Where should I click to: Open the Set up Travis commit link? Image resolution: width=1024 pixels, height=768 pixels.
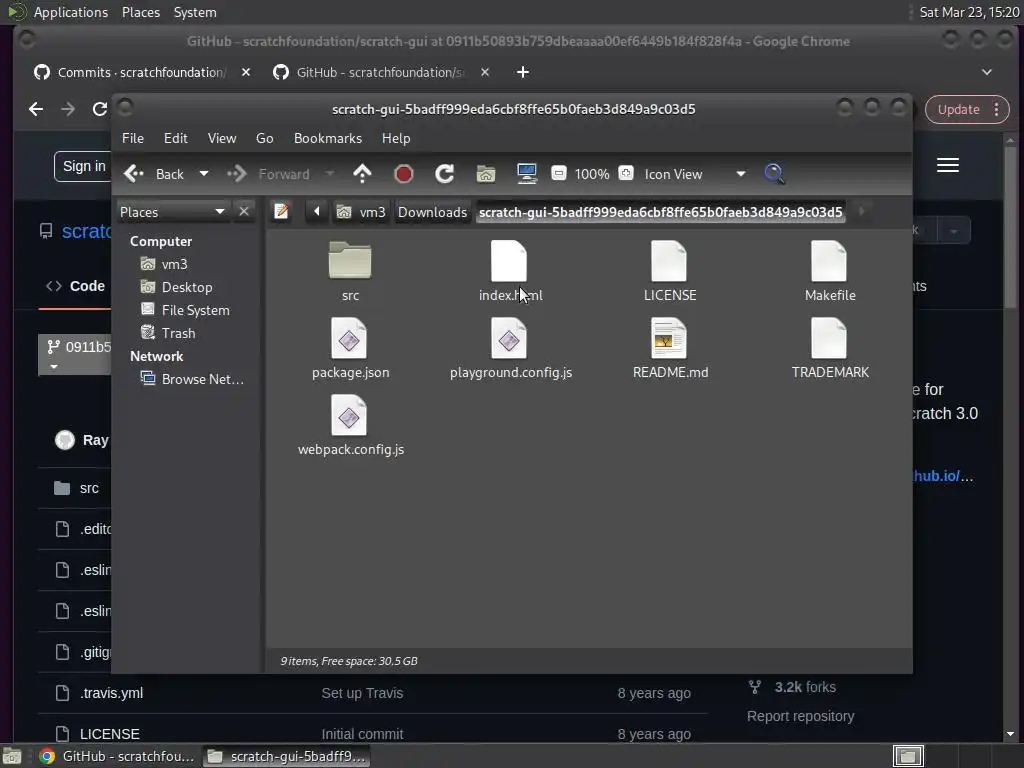pos(362,693)
